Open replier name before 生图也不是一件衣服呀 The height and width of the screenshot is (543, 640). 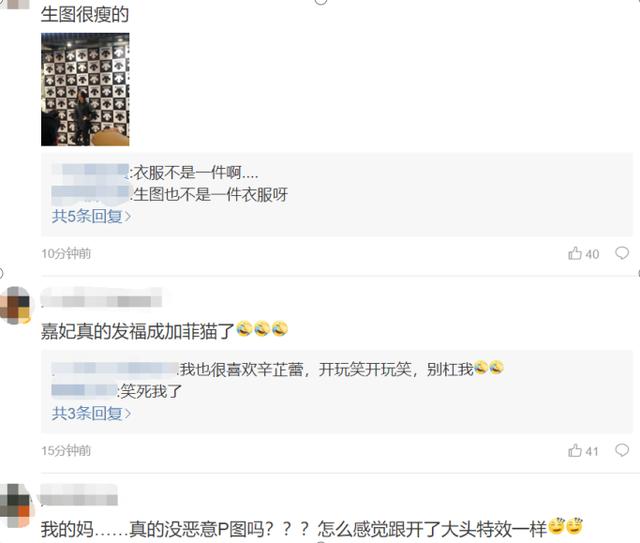click(90, 194)
